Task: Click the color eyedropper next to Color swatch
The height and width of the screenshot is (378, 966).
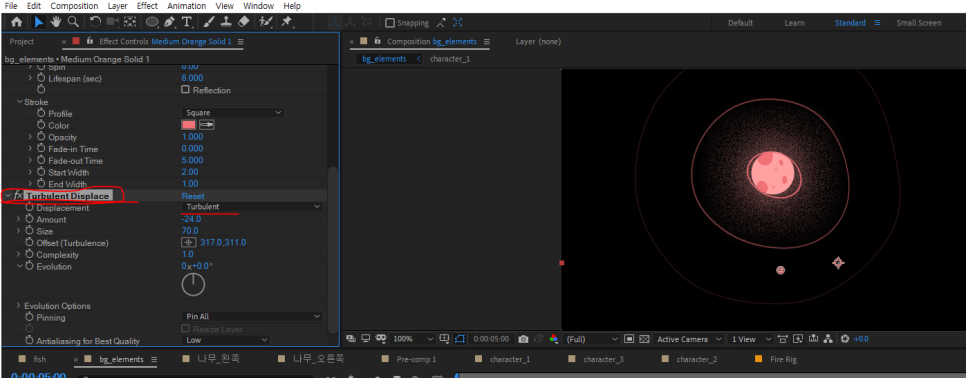Action: click(206, 125)
